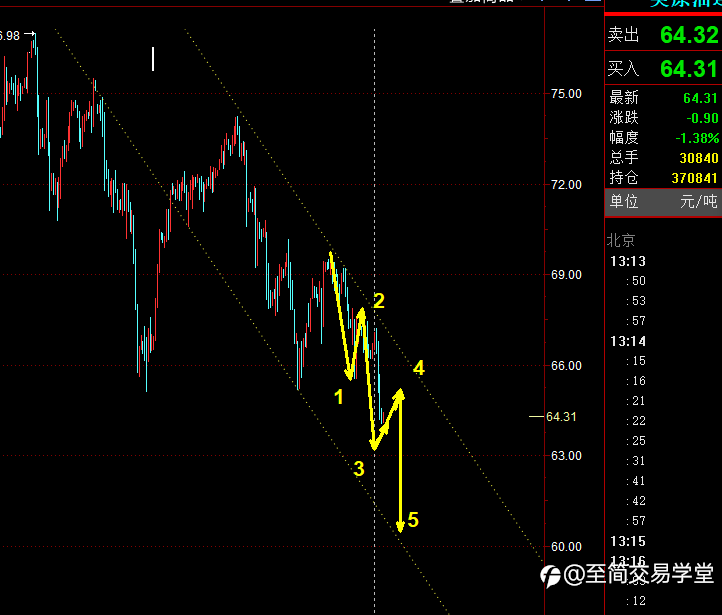Click the 买入 buy price 64.31
This screenshot has width=722, height=615.
689,69
